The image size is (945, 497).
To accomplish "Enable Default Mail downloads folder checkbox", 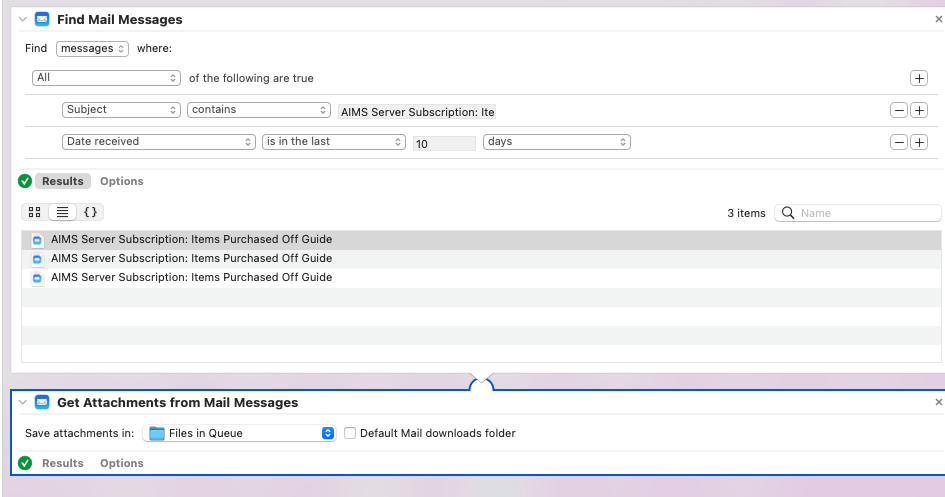I will tap(350, 433).
